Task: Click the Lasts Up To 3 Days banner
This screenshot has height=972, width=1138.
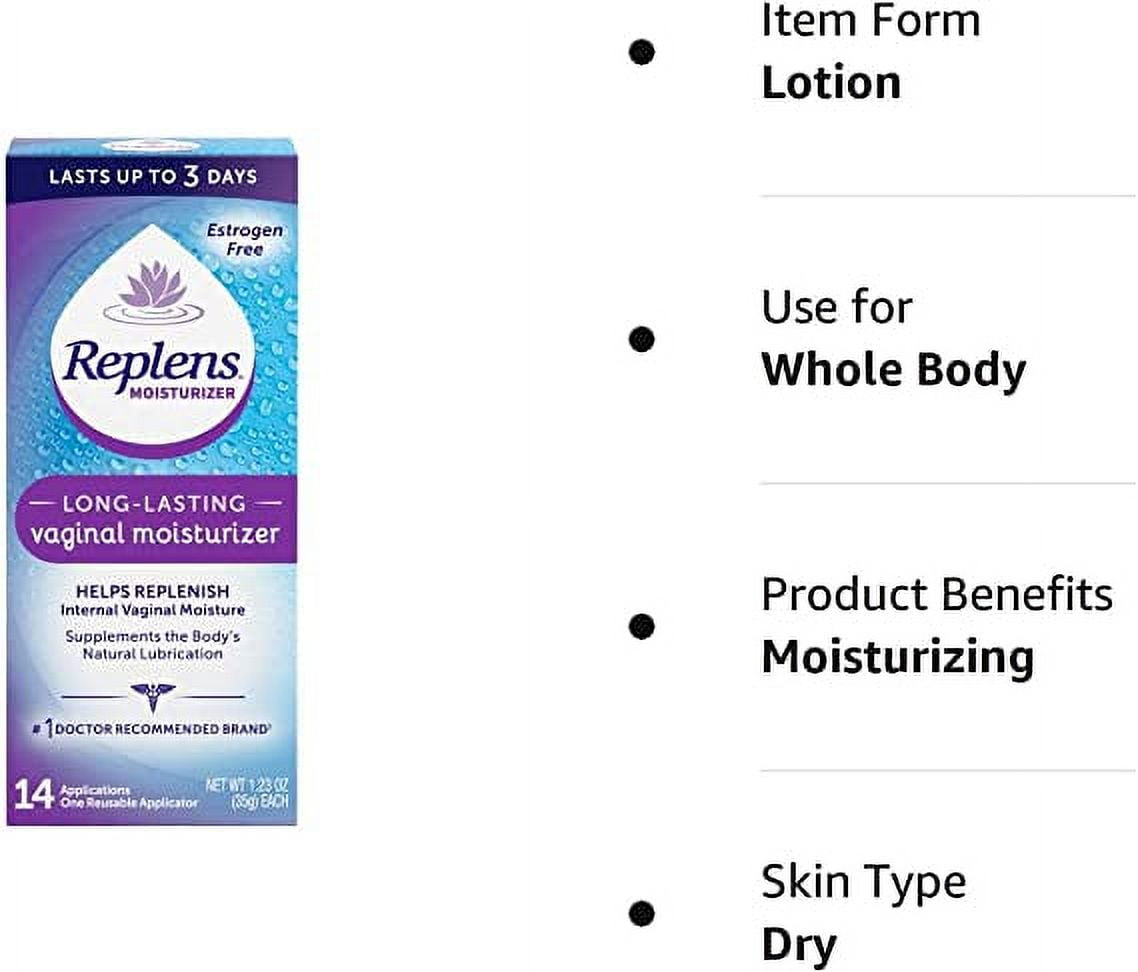Action: click(152, 176)
